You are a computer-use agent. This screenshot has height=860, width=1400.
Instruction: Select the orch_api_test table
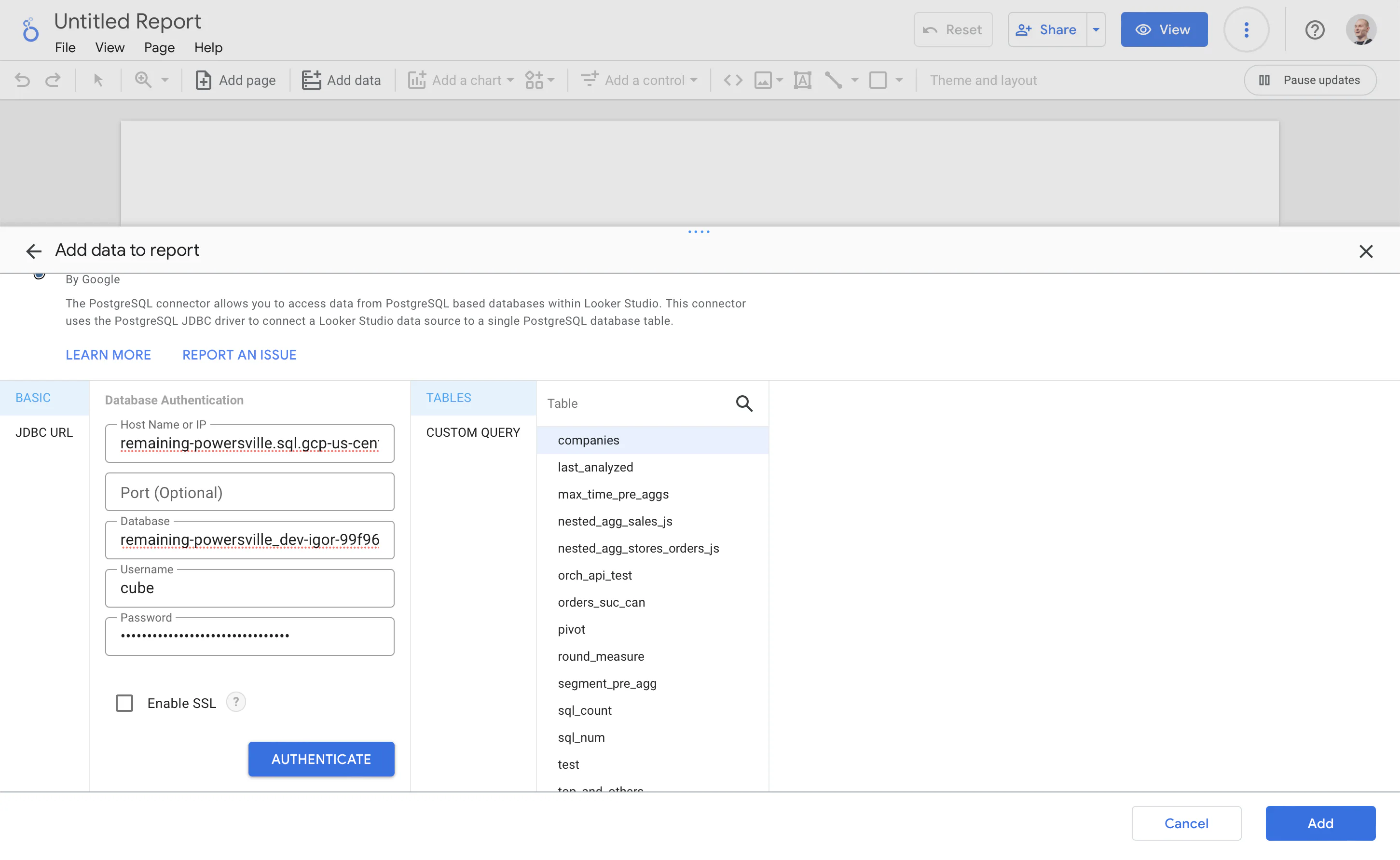click(x=594, y=575)
